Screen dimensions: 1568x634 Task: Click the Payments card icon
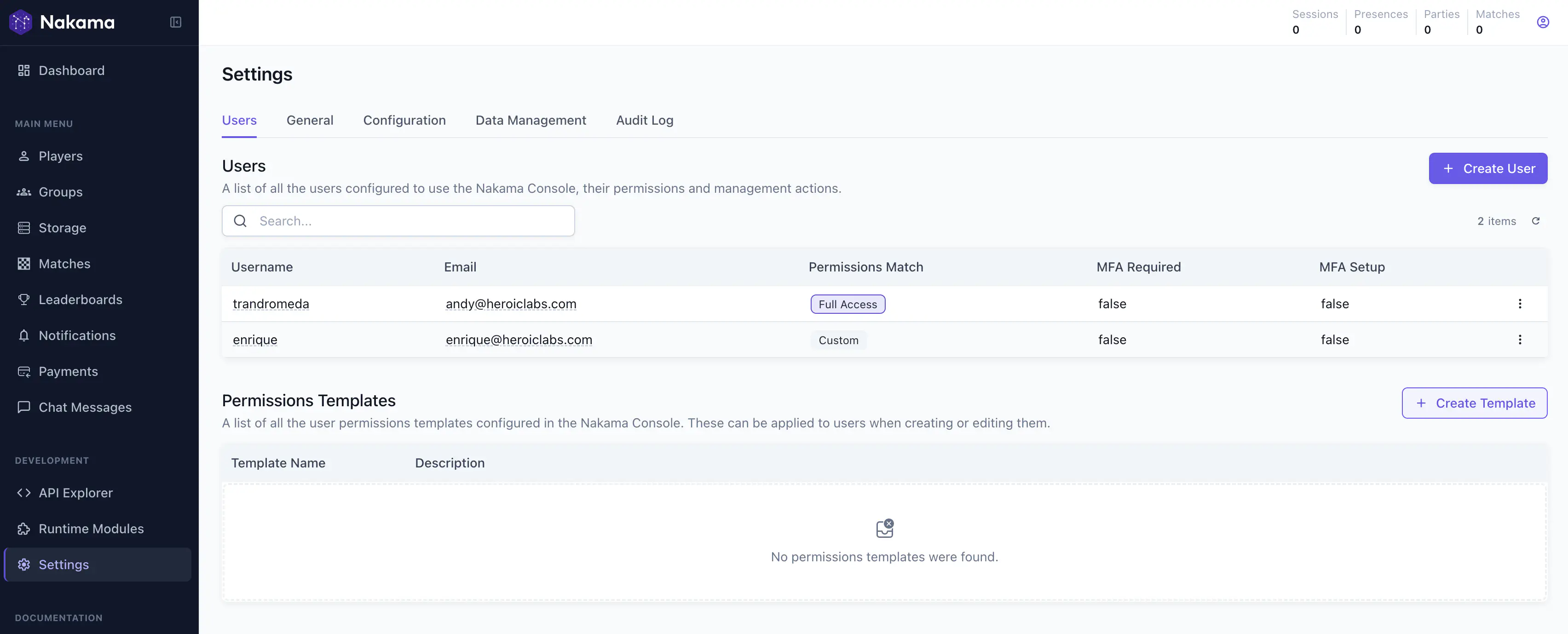pyautogui.click(x=24, y=372)
